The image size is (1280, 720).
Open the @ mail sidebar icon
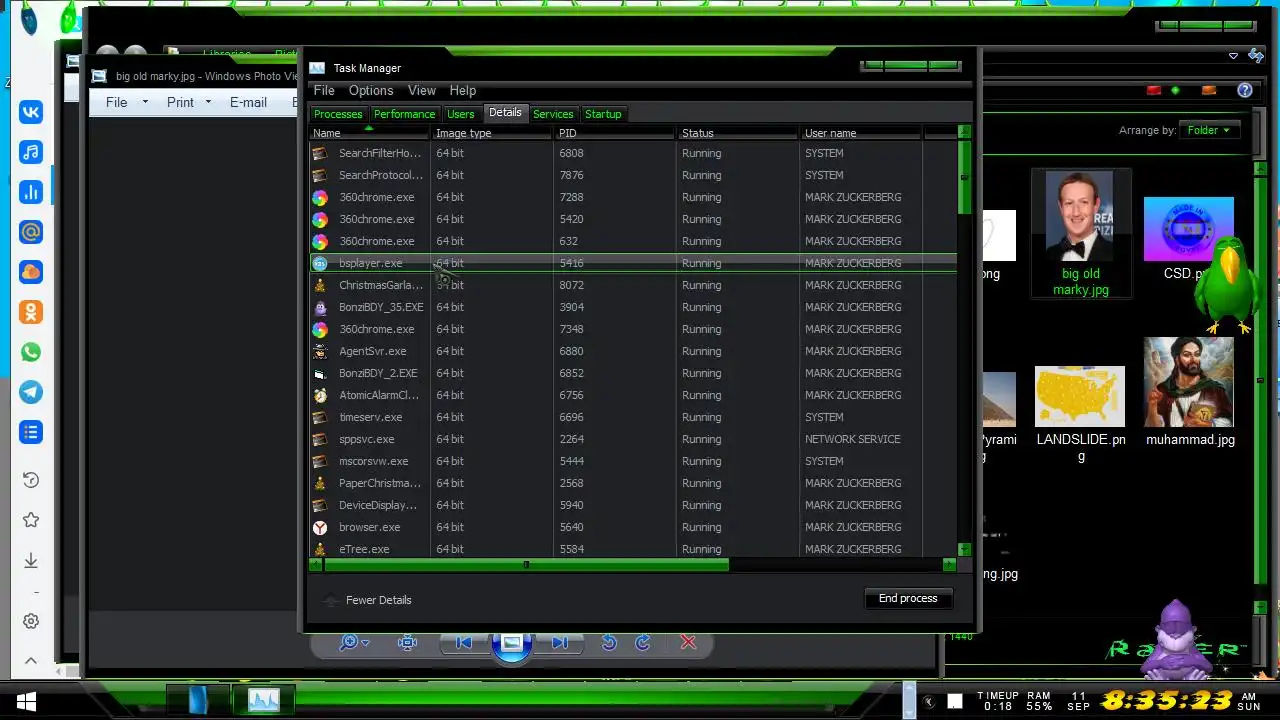[x=31, y=232]
